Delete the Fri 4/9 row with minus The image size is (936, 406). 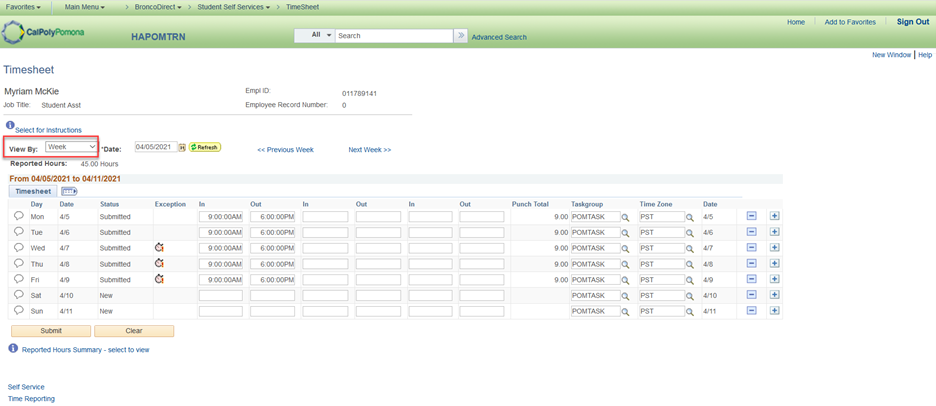(752, 279)
